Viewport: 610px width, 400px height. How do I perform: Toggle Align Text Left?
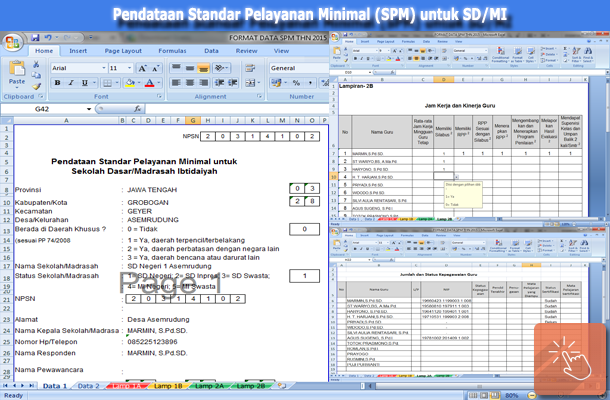(176, 83)
